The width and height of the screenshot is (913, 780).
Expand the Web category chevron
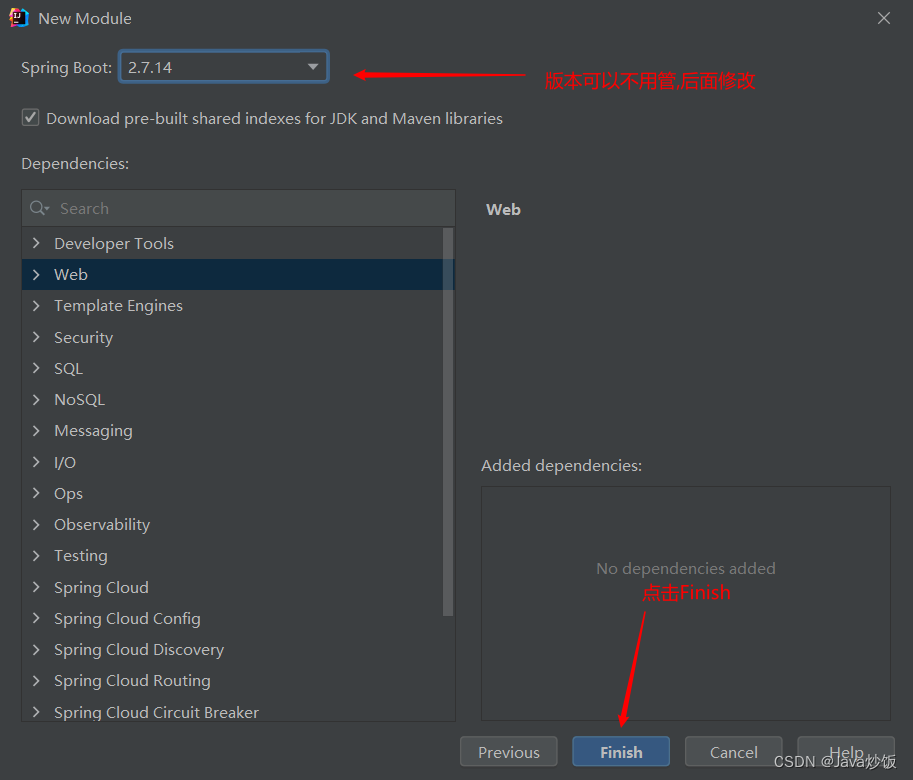[36, 274]
